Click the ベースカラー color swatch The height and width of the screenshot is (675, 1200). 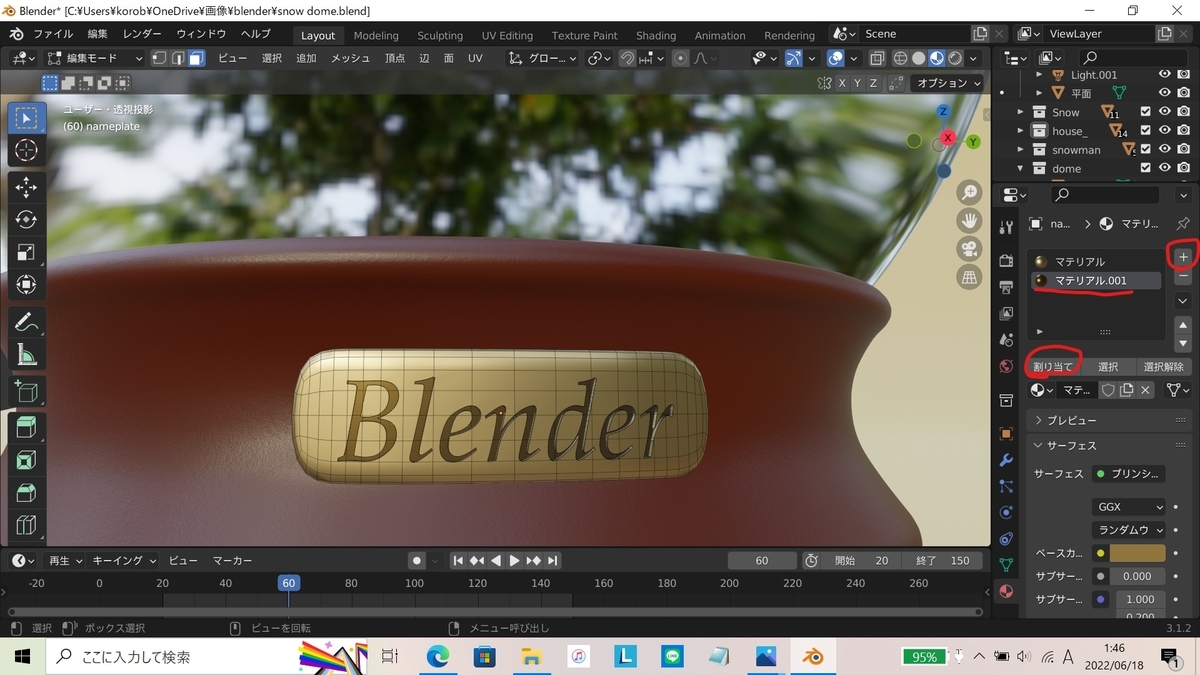[1138, 553]
